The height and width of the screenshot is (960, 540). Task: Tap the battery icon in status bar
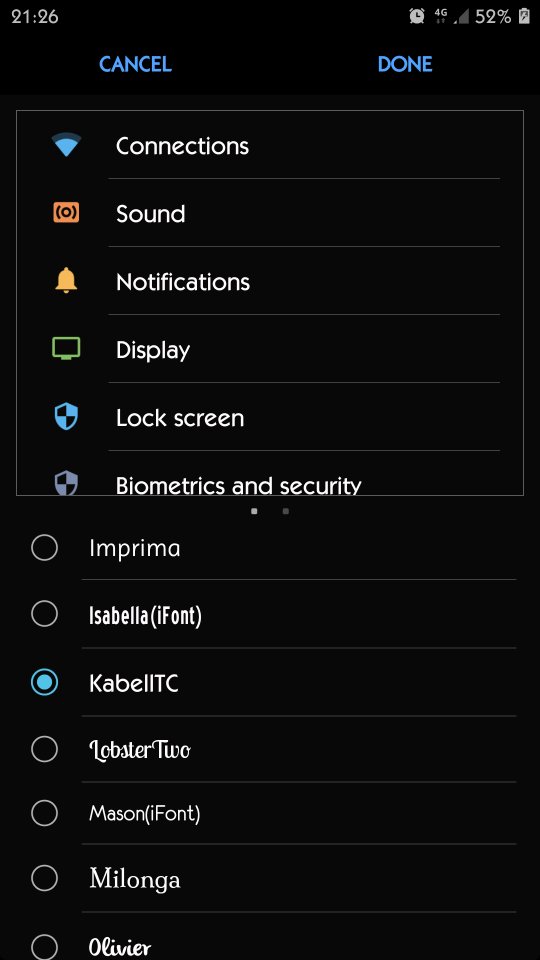[524, 17]
